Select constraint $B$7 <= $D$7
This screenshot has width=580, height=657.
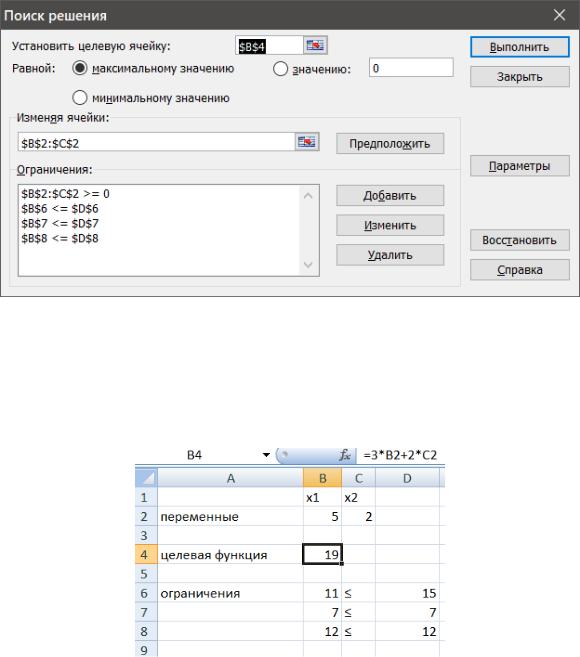(60, 223)
